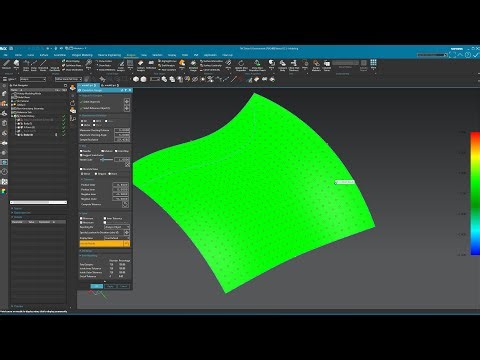Click the full screen icon at top right
This screenshot has width=480, height=360.
click(452, 55)
